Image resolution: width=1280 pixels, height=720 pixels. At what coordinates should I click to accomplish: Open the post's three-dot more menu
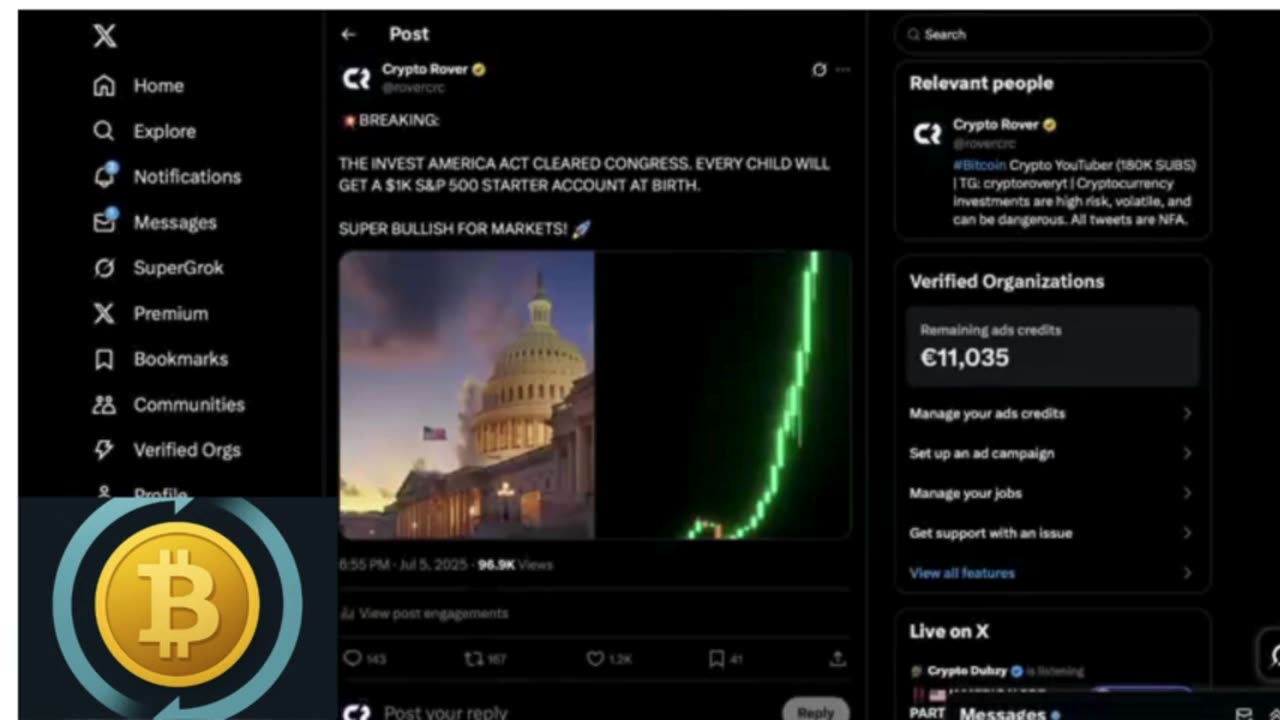pos(843,70)
